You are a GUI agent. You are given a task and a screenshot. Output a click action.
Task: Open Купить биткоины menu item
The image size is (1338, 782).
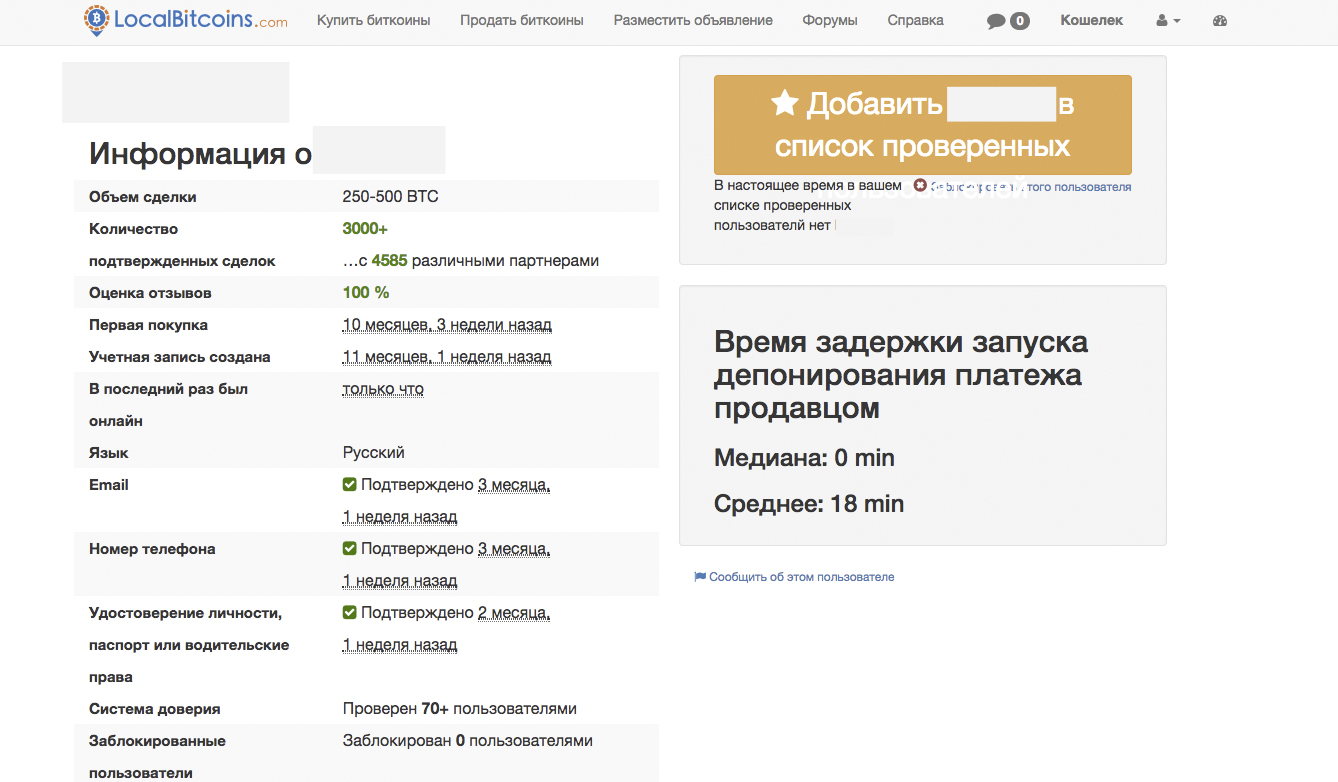point(373,21)
